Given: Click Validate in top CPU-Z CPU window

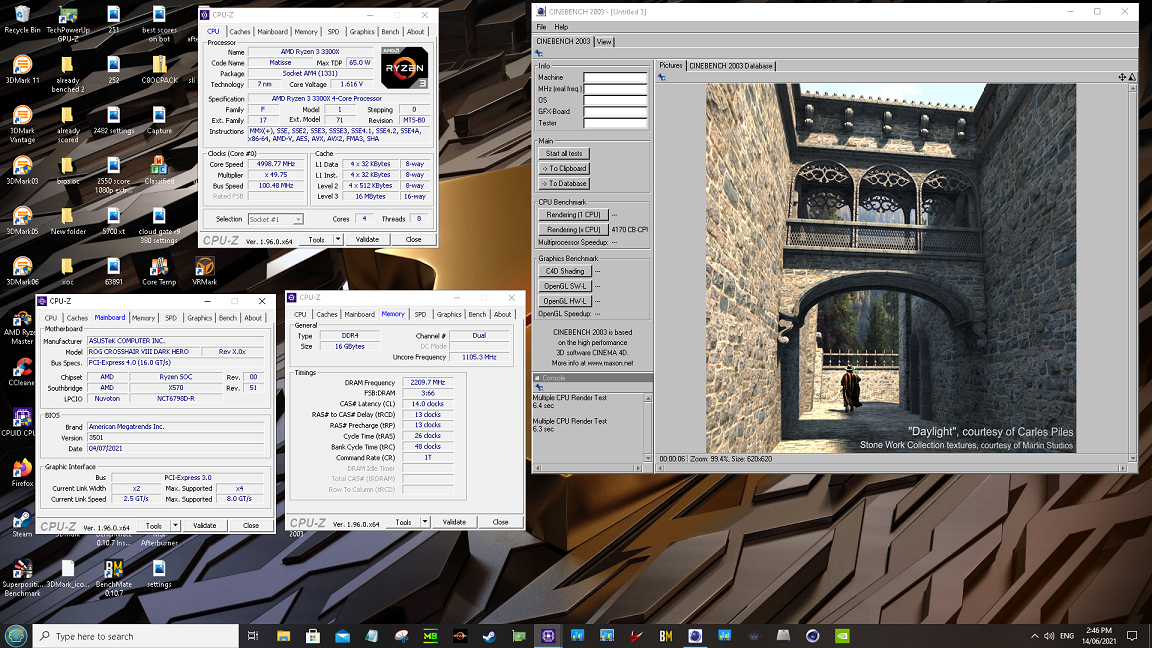Looking at the screenshot, I should pyautogui.click(x=367, y=240).
